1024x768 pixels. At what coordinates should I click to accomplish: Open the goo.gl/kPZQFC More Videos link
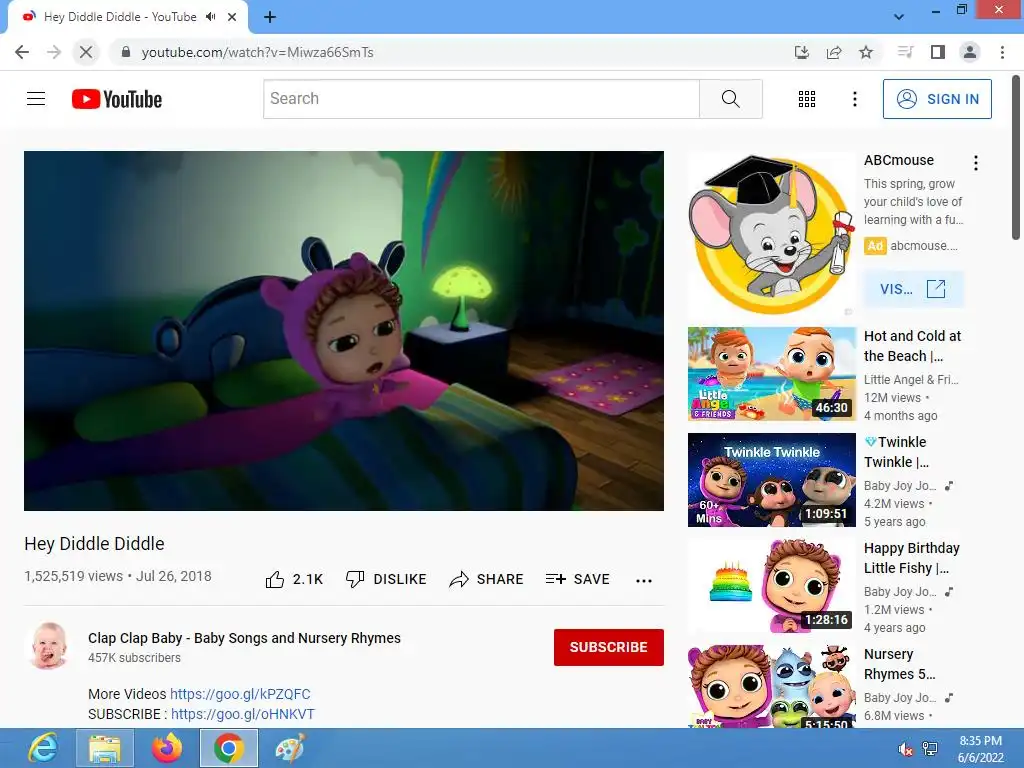pyautogui.click(x=240, y=694)
